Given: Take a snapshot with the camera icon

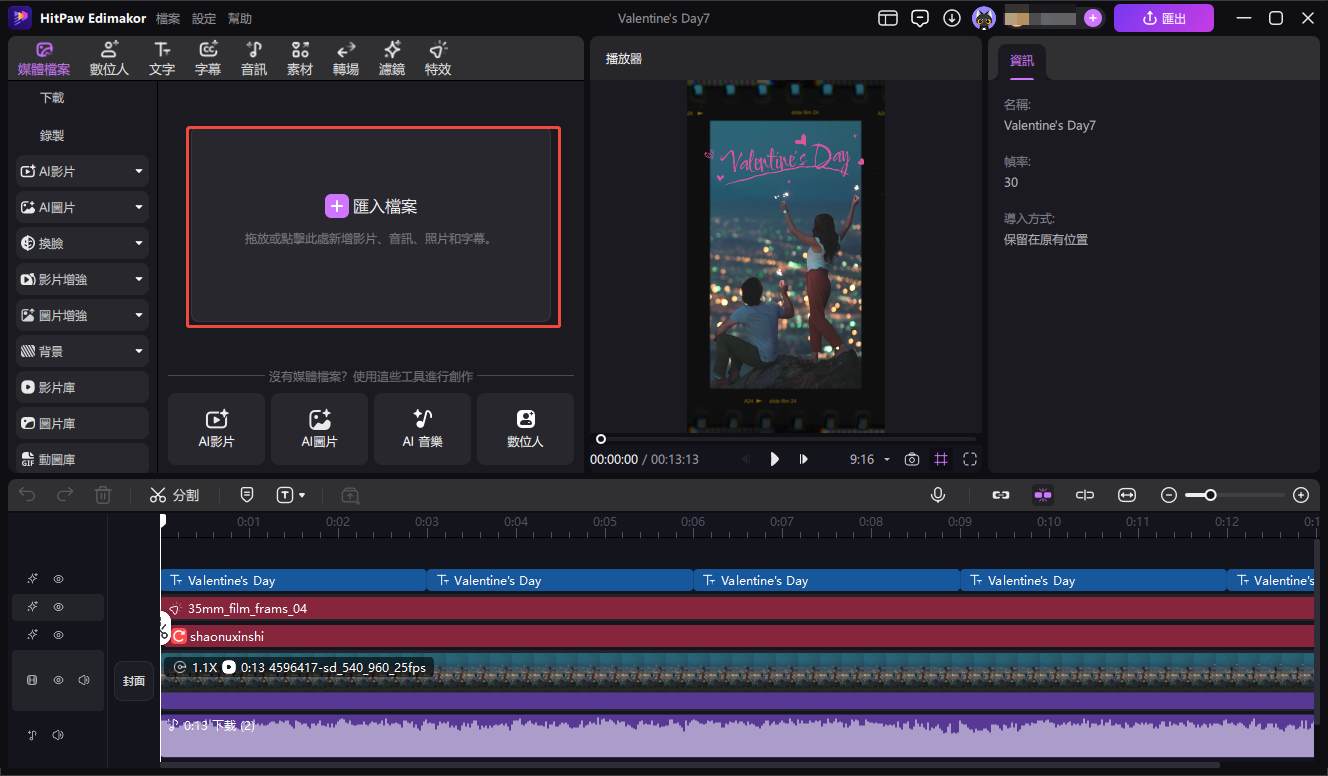Looking at the screenshot, I should tap(911, 459).
